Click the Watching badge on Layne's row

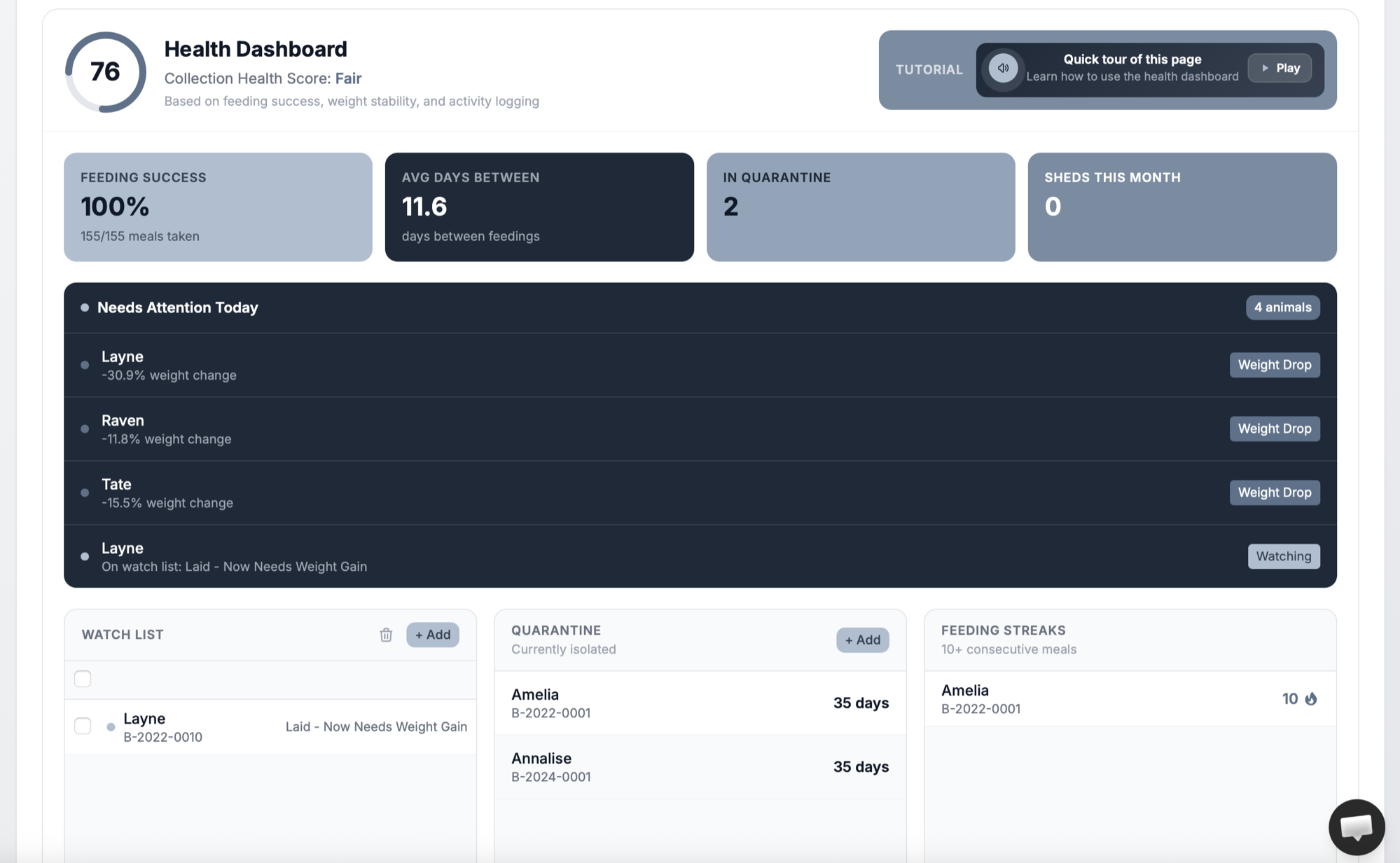pos(1284,555)
